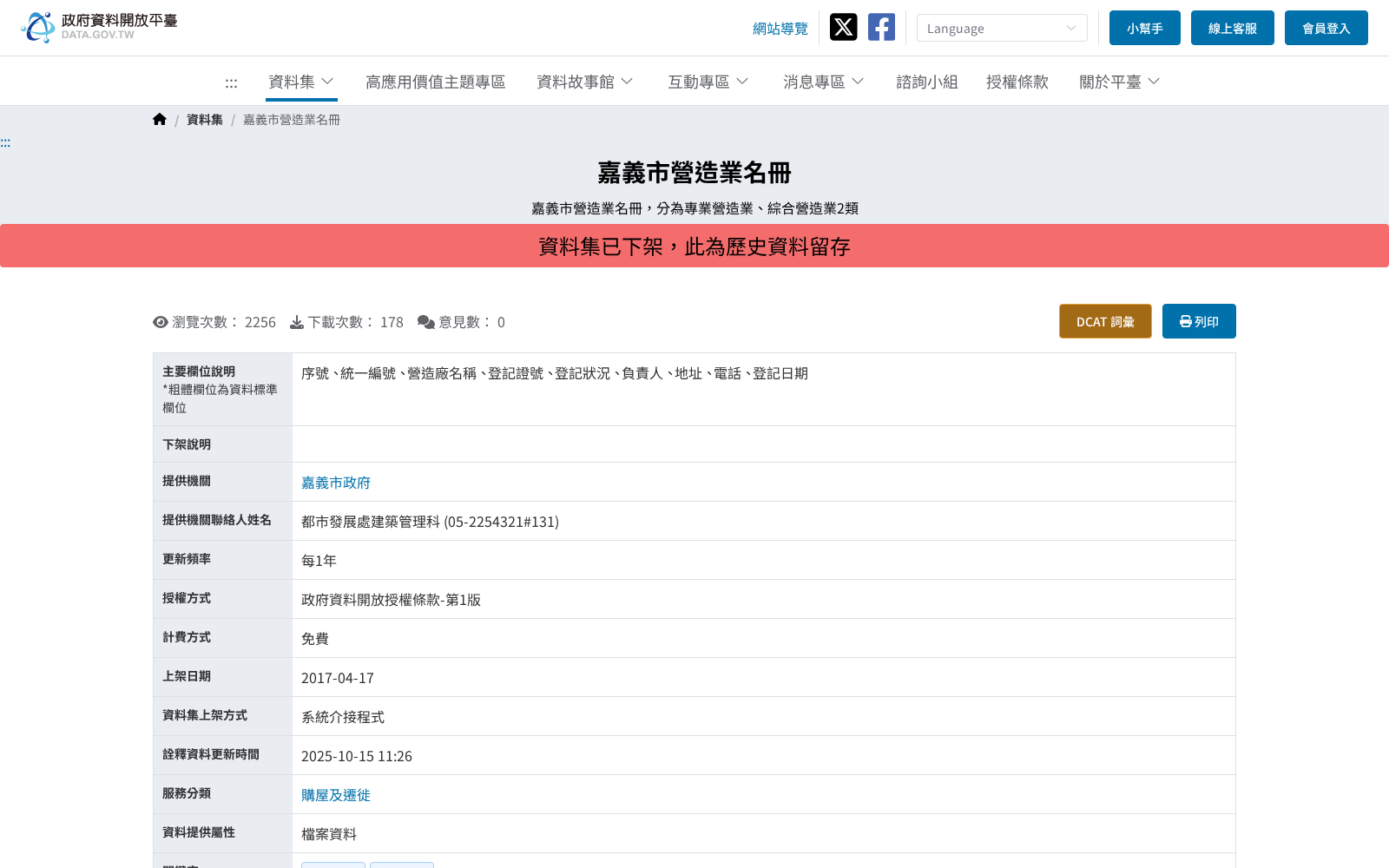Open the 授權條款 menu item

[1017, 82]
